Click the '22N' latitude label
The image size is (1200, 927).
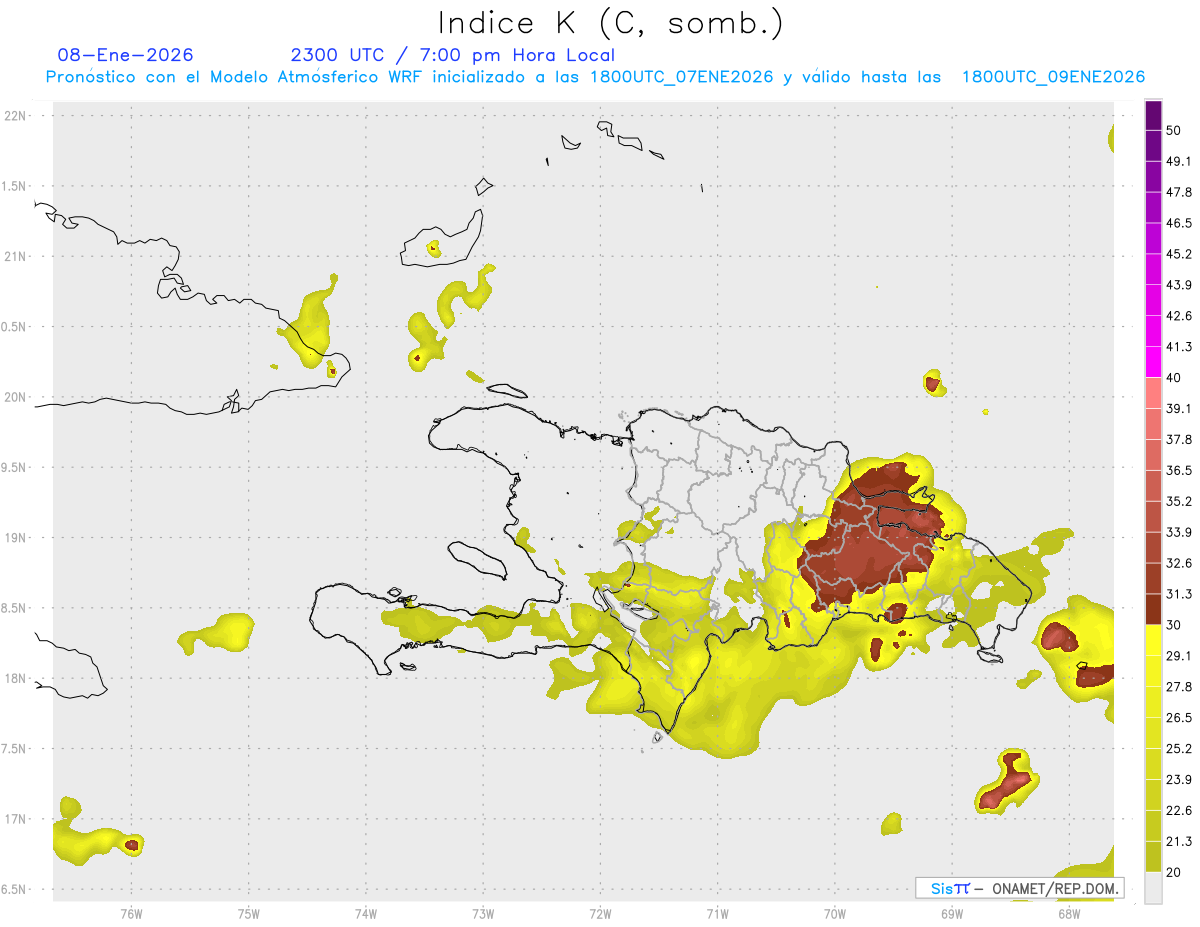pyautogui.click(x=17, y=115)
